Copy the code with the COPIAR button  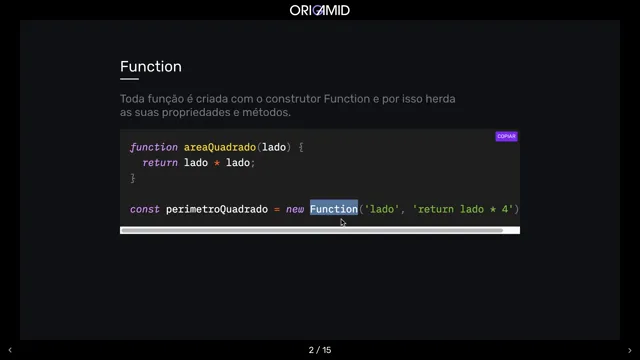coord(506,136)
